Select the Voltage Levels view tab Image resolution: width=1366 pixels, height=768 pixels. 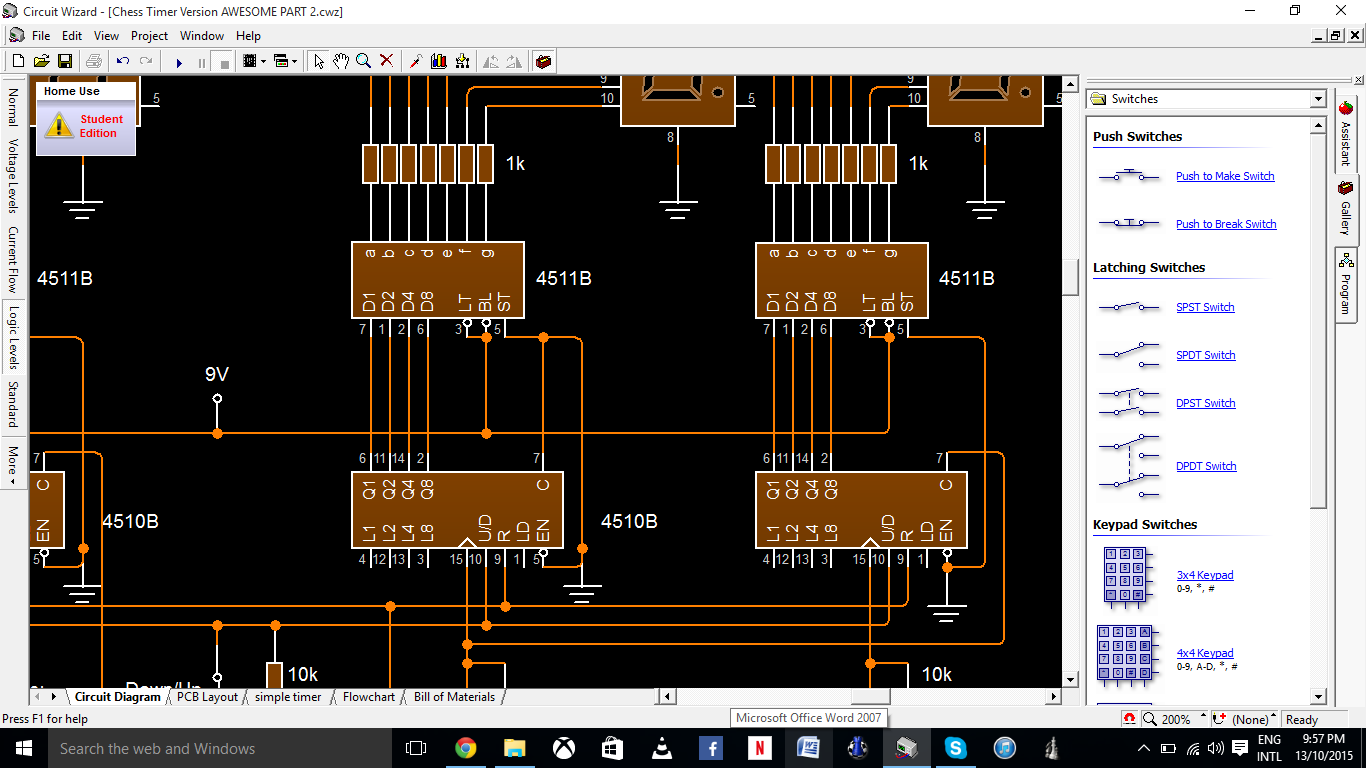pyautogui.click(x=13, y=176)
